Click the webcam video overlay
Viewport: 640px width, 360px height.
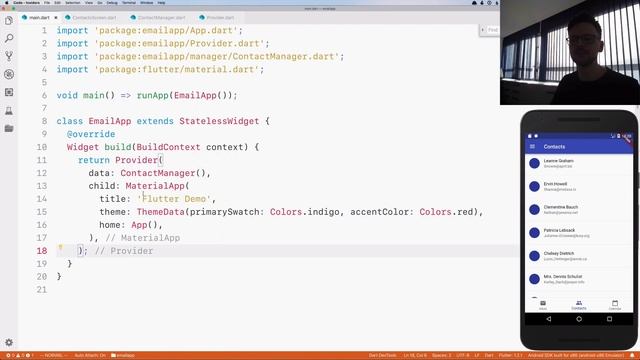[570, 52]
